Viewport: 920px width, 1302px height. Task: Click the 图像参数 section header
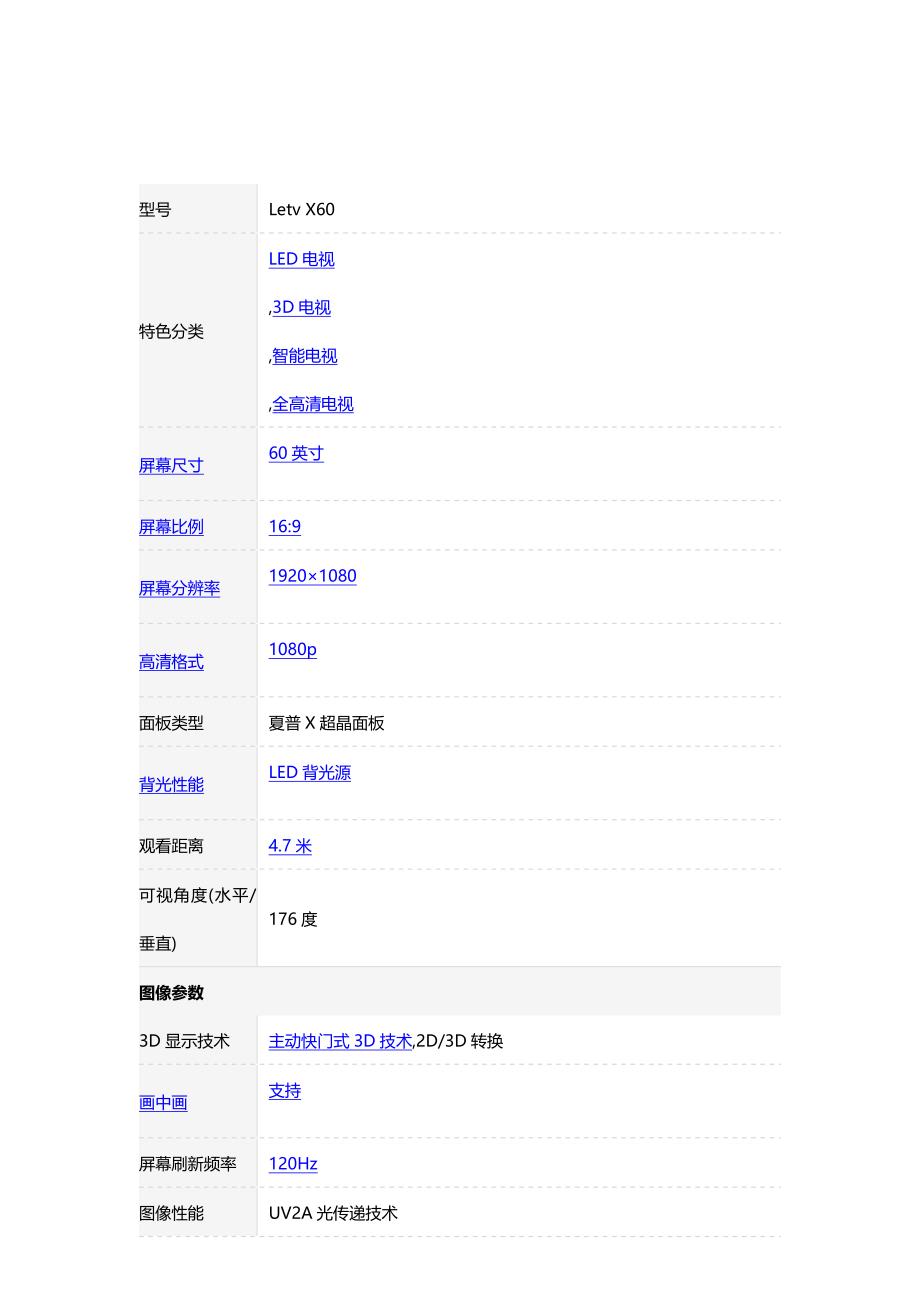[171, 993]
